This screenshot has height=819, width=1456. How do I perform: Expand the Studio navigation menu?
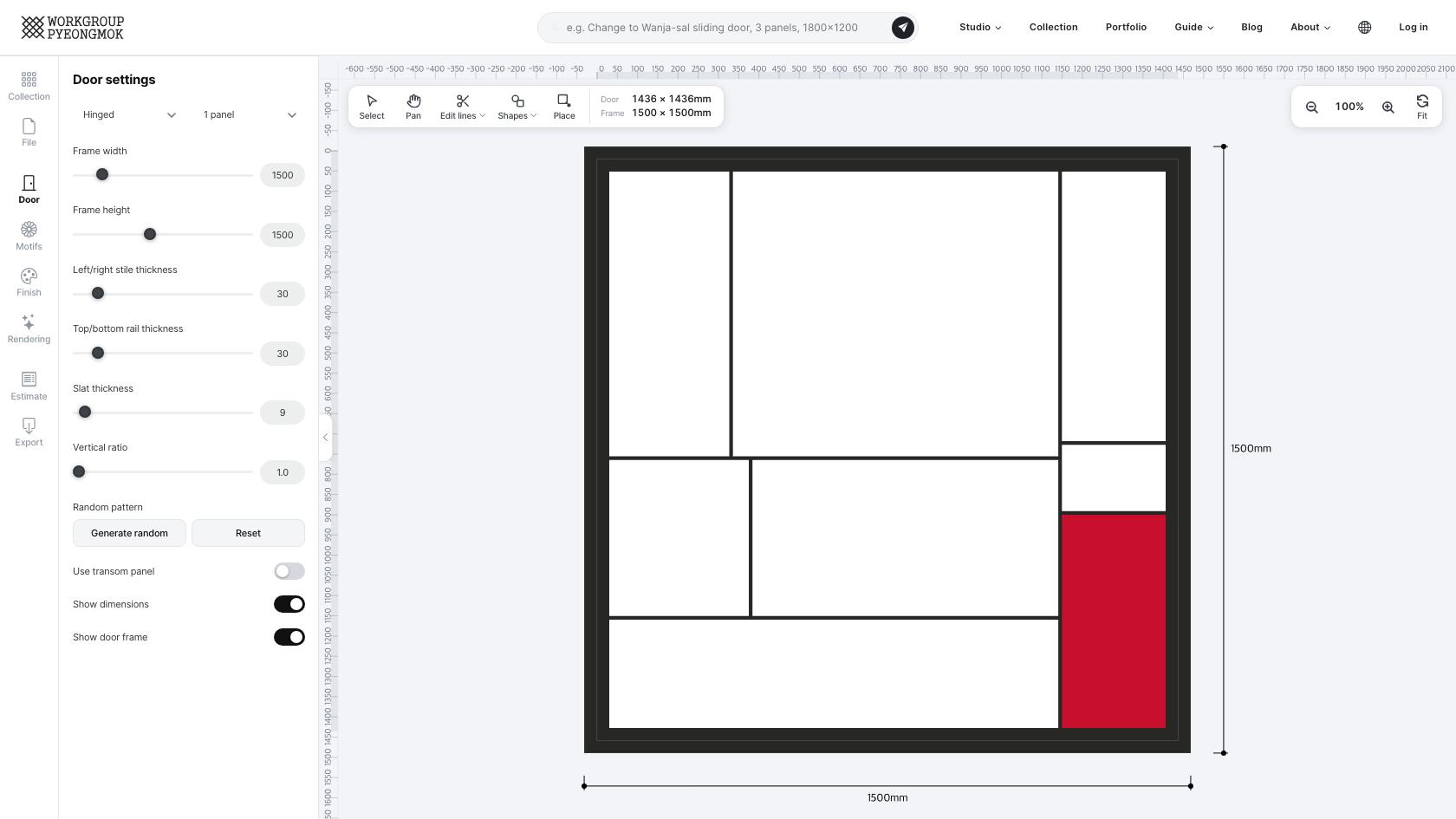pos(980,27)
